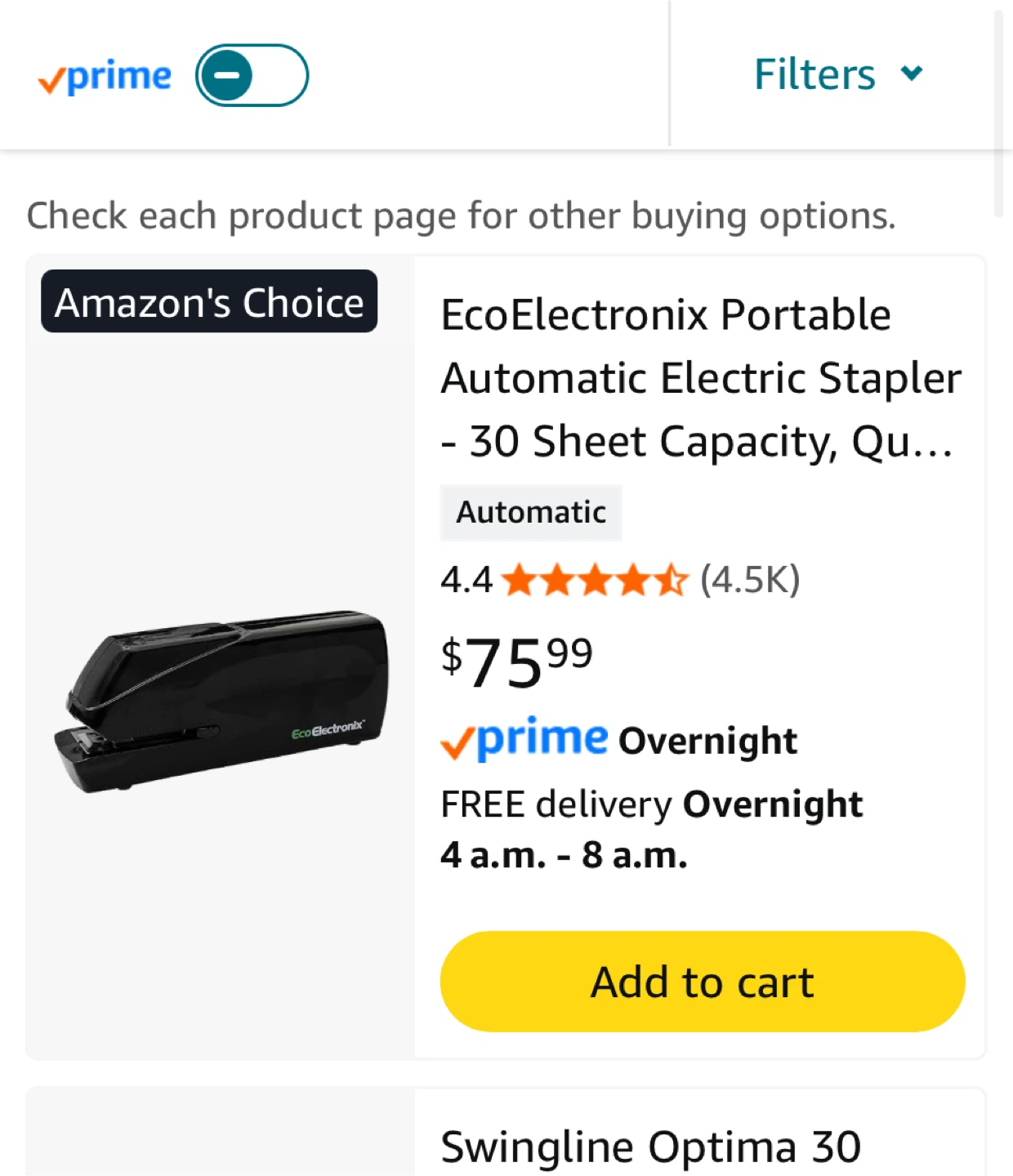Click the Prime Overnight logo badge

coord(524,740)
